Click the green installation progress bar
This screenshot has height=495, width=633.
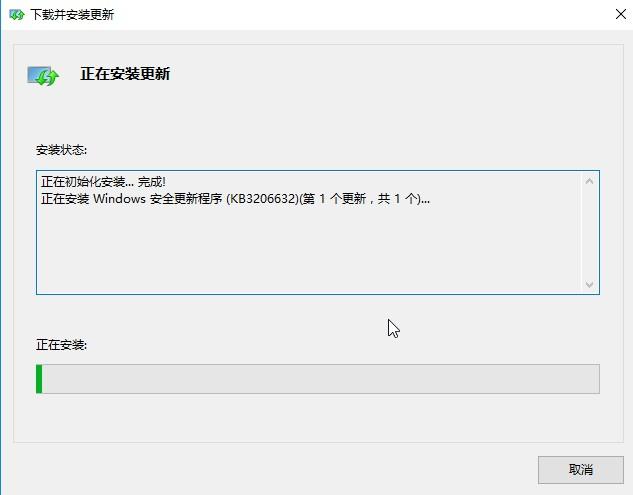click(x=318, y=379)
